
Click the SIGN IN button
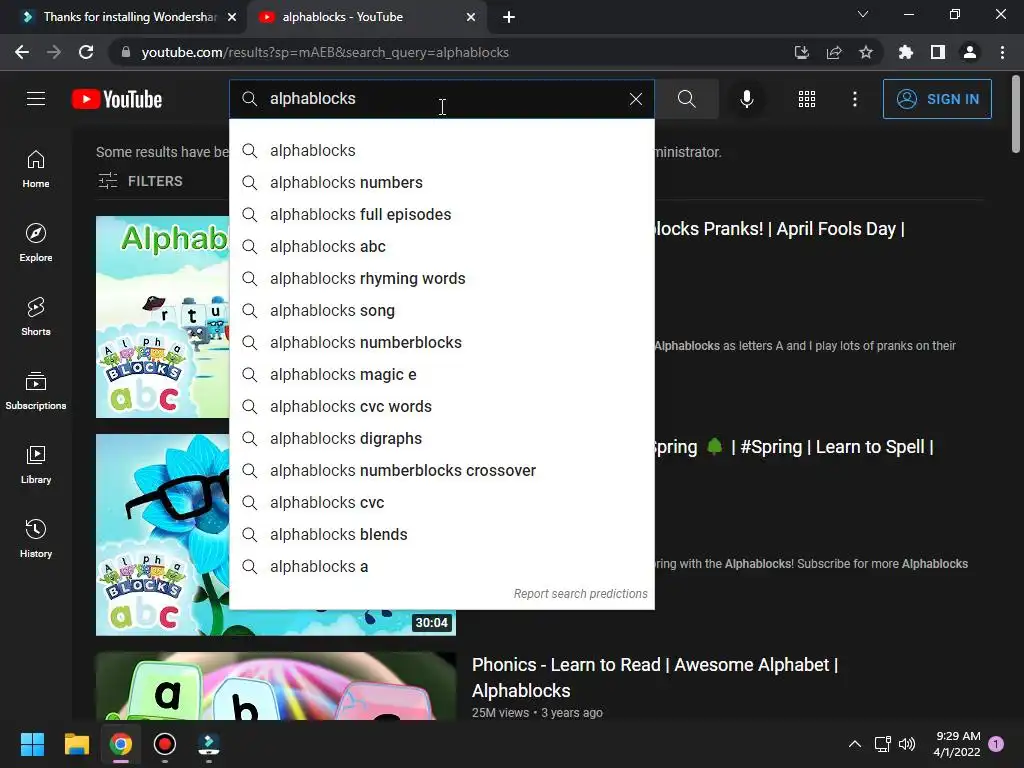tap(936, 99)
